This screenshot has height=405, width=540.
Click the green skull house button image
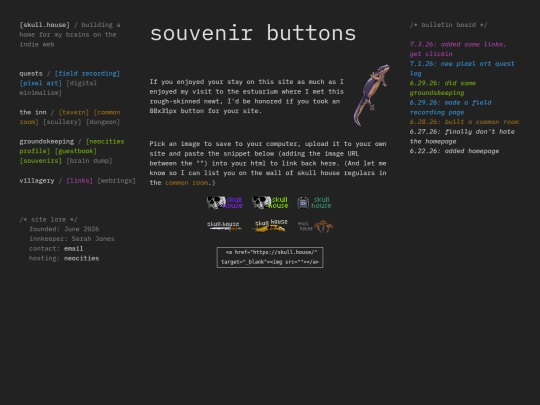click(270, 202)
